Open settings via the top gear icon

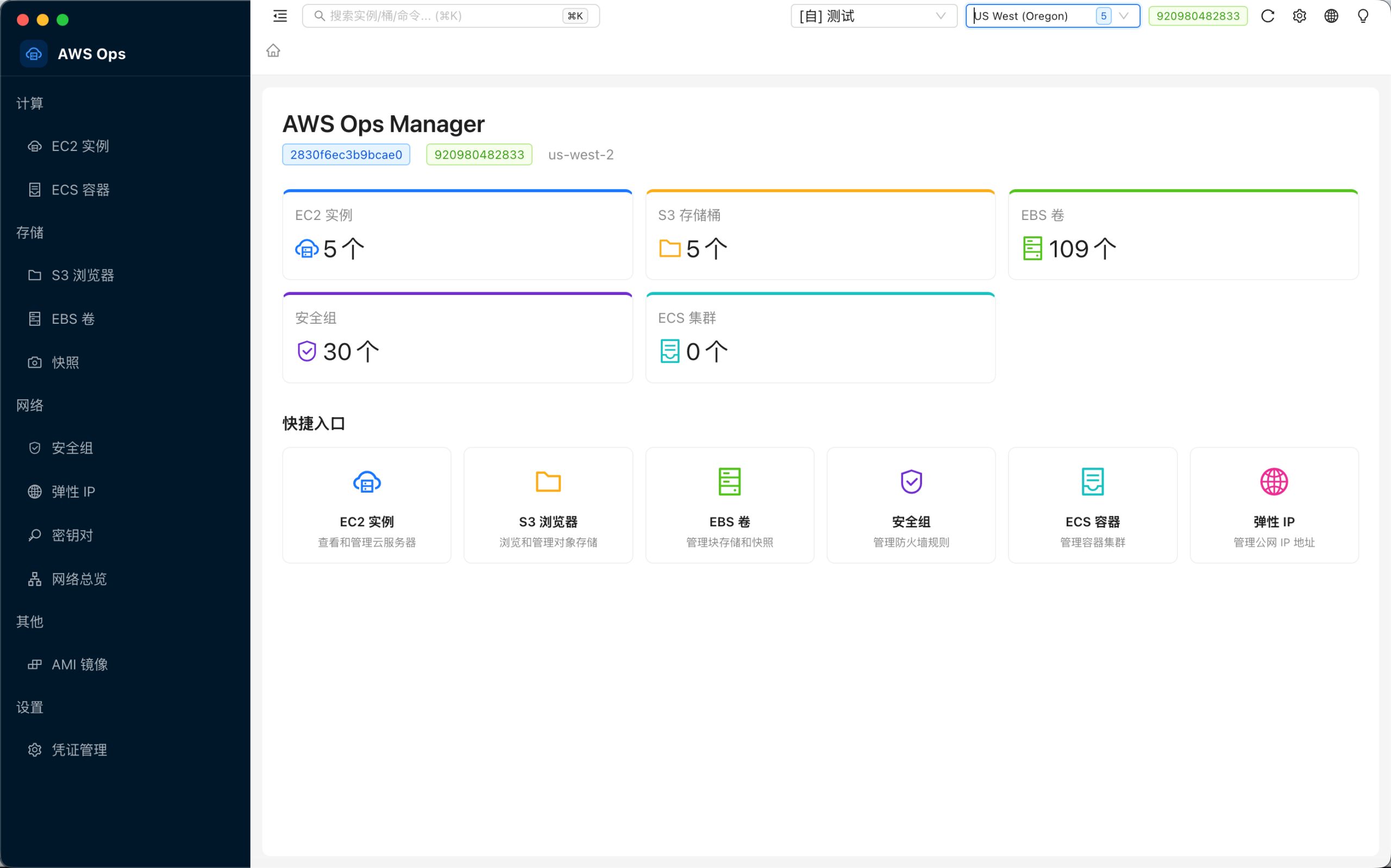point(1300,16)
